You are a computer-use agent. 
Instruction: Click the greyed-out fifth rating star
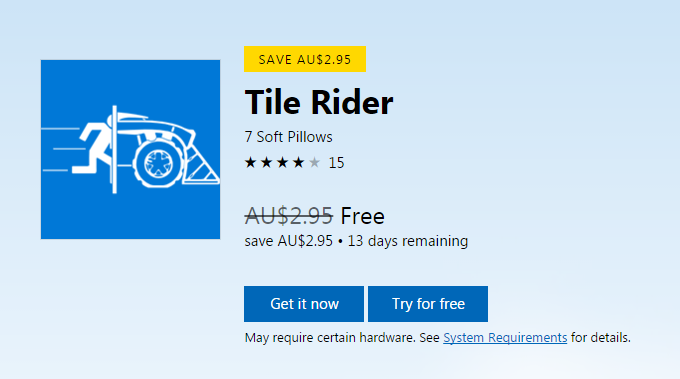[314, 163]
